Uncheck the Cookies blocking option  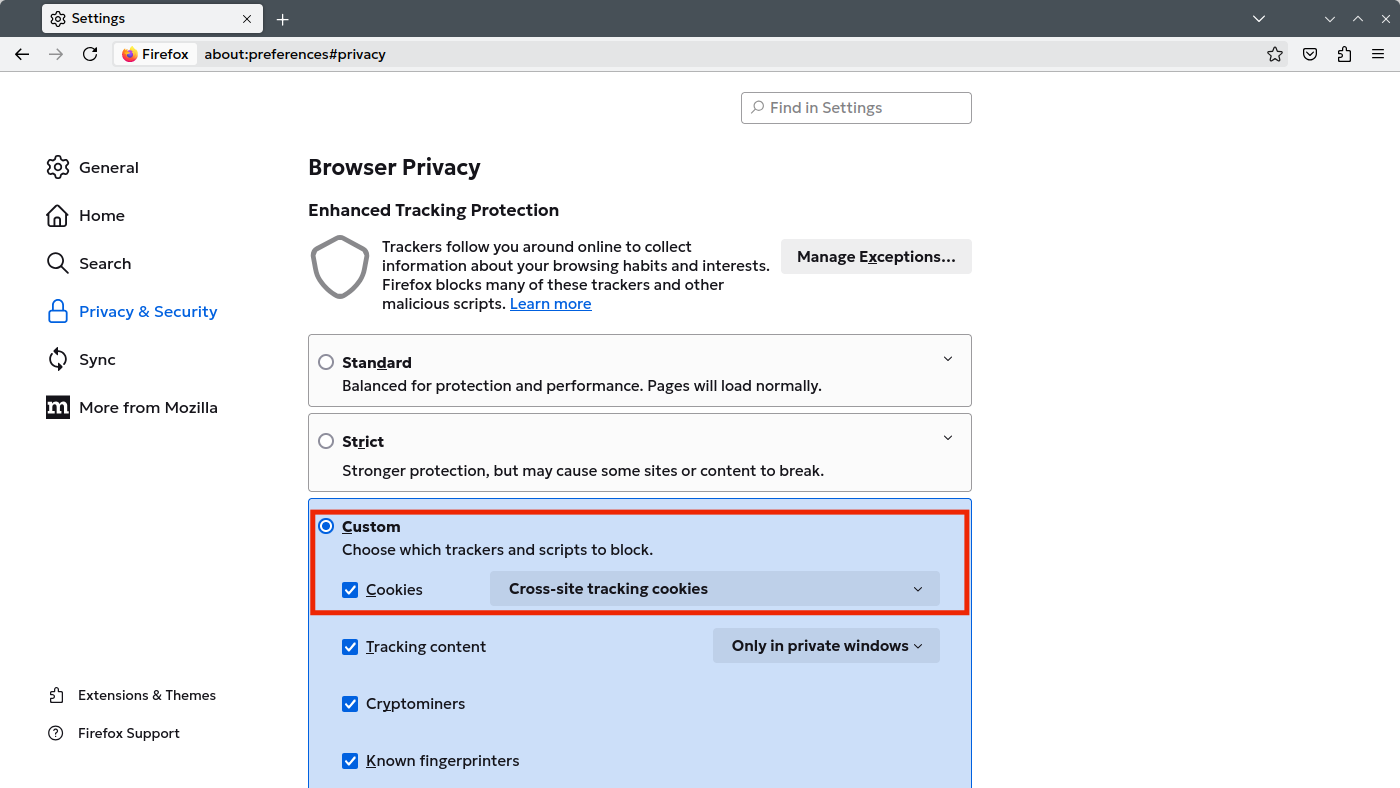coord(350,589)
